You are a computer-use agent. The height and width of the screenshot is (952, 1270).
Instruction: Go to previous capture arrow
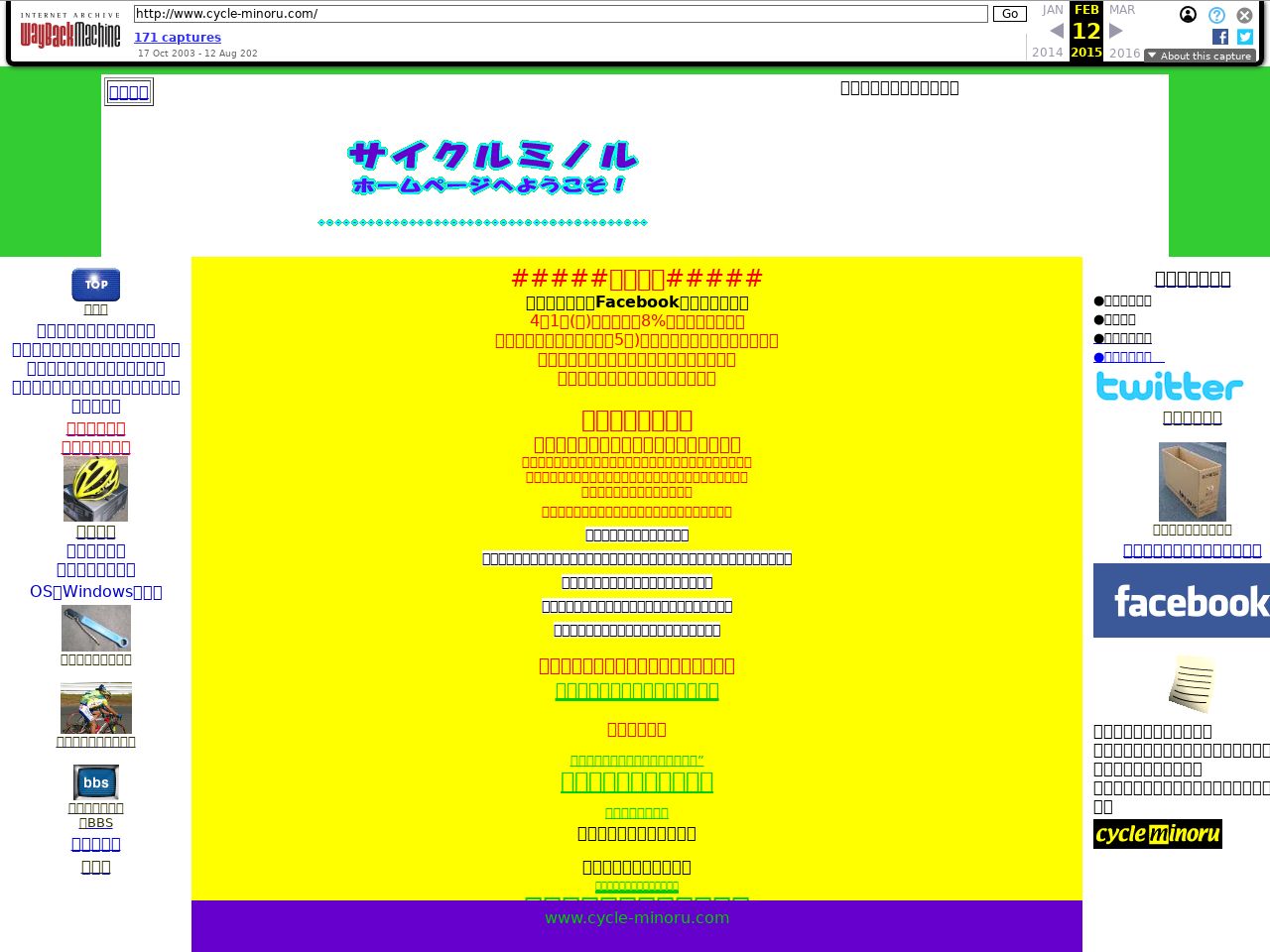click(1057, 31)
